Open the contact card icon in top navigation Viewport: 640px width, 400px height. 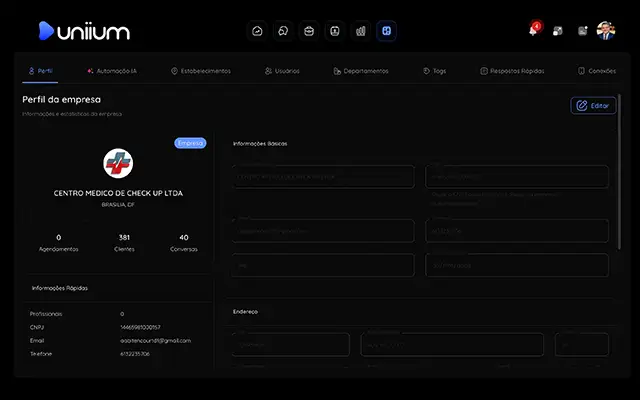coord(335,31)
